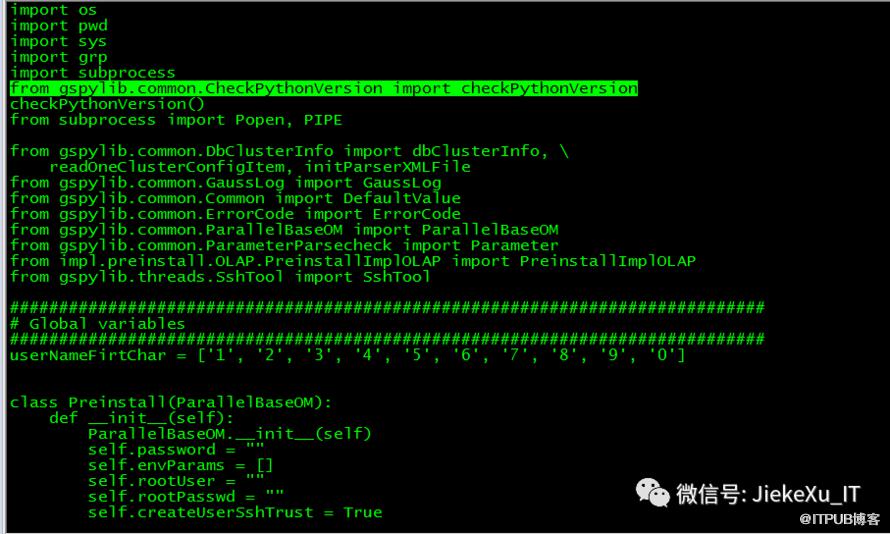Image resolution: width=890 pixels, height=534 pixels.
Task: Click the highlighted checkPythonVersion import line
Action: click(323, 88)
